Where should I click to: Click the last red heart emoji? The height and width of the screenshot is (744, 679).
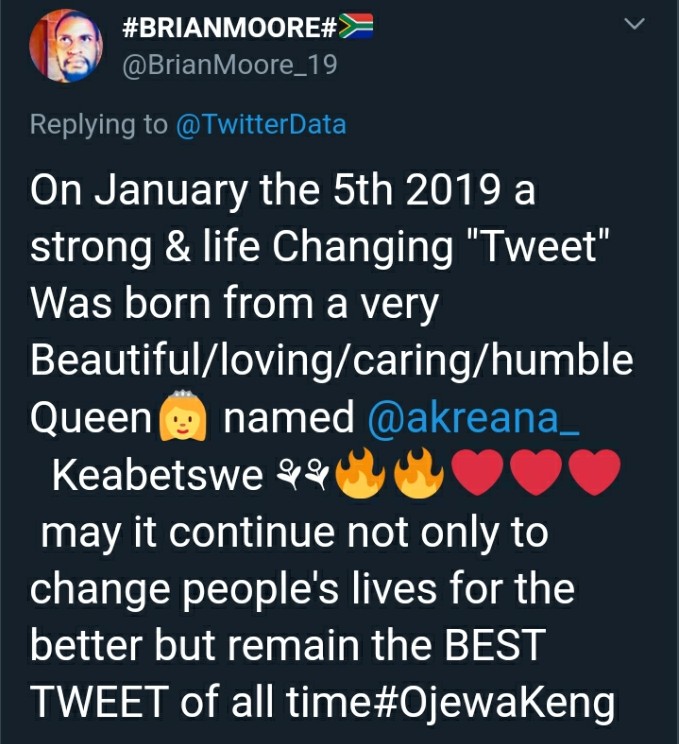point(595,473)
